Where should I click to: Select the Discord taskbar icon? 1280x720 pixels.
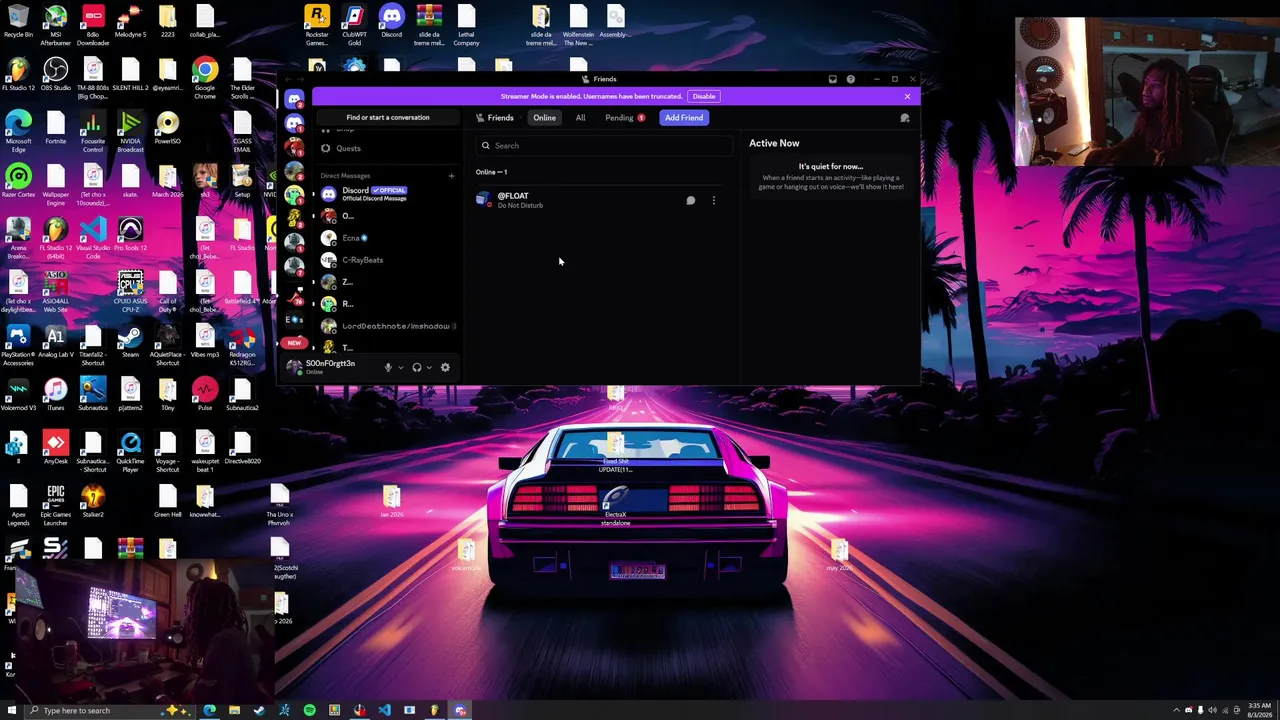[460, 710]
